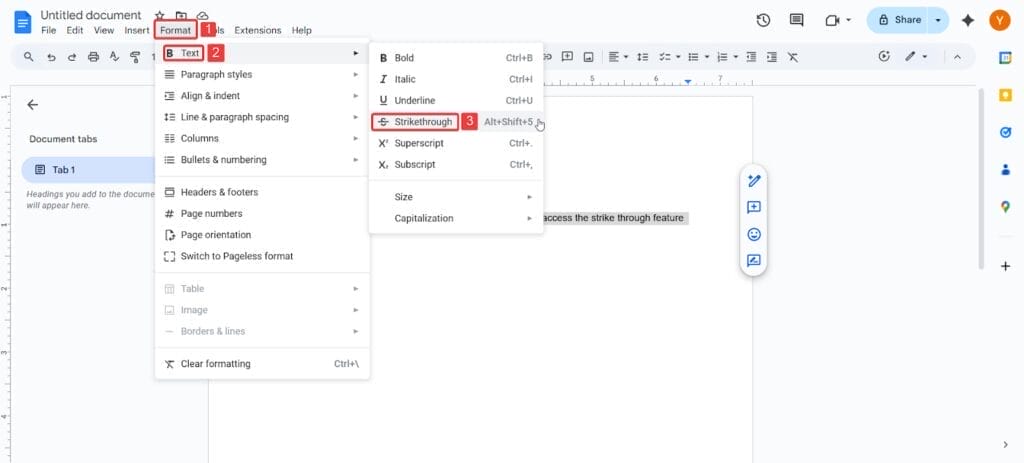Add a comment from toolbar

point(568,57)
